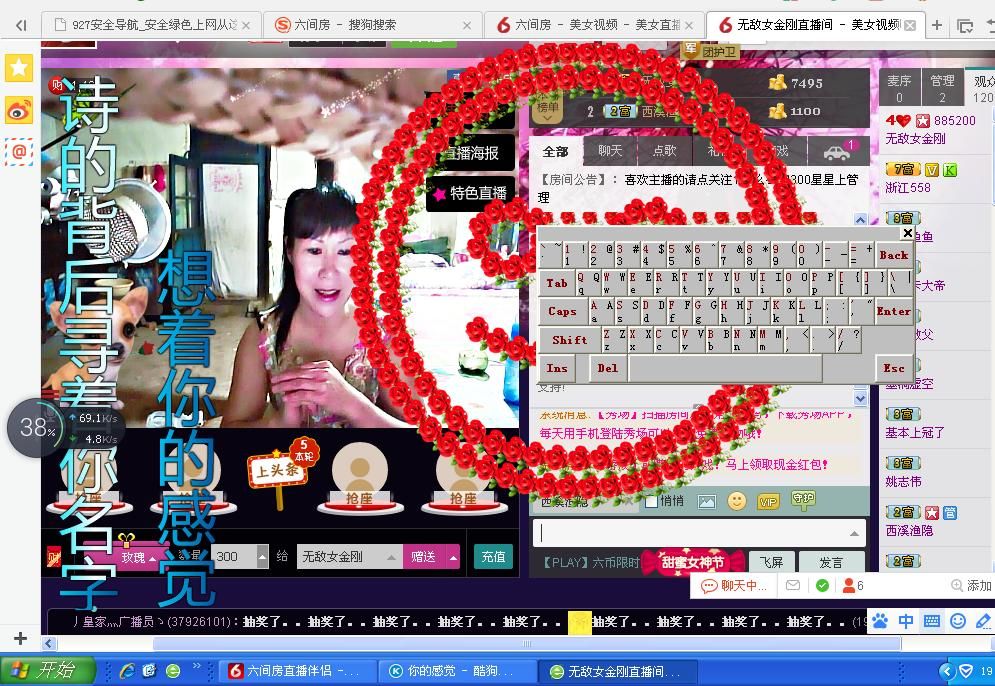Open the favorites star icon in the sidebar
This screenshot has height=686, width=995.
(19, 68)
